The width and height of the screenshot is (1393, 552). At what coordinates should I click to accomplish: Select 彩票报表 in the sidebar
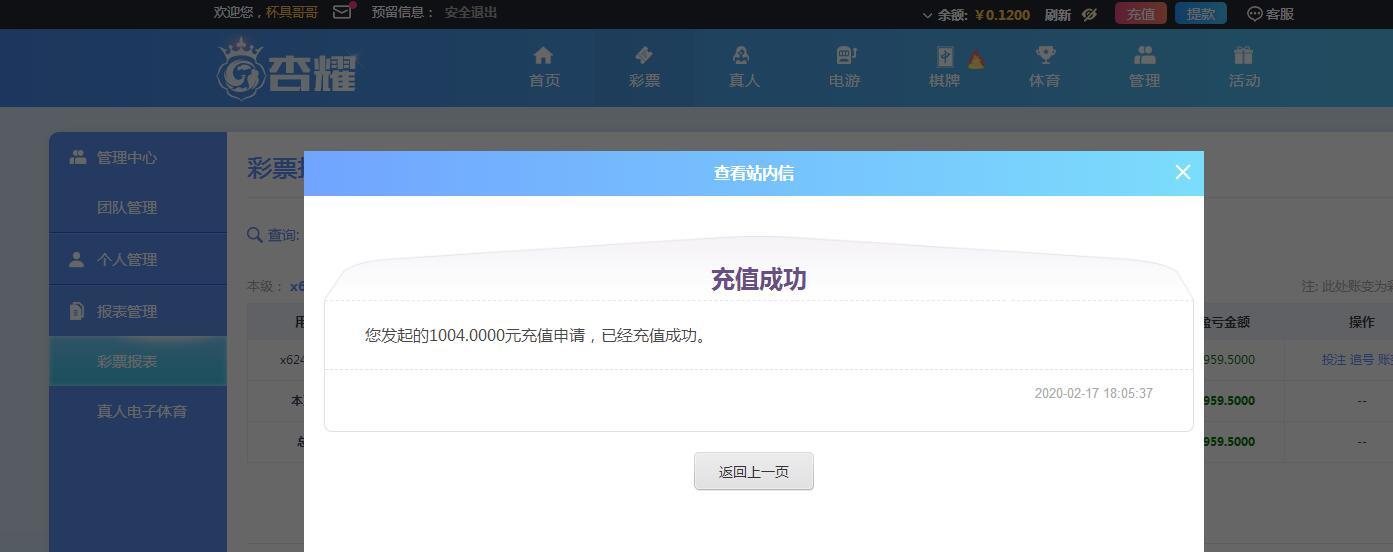pos(138,361)
